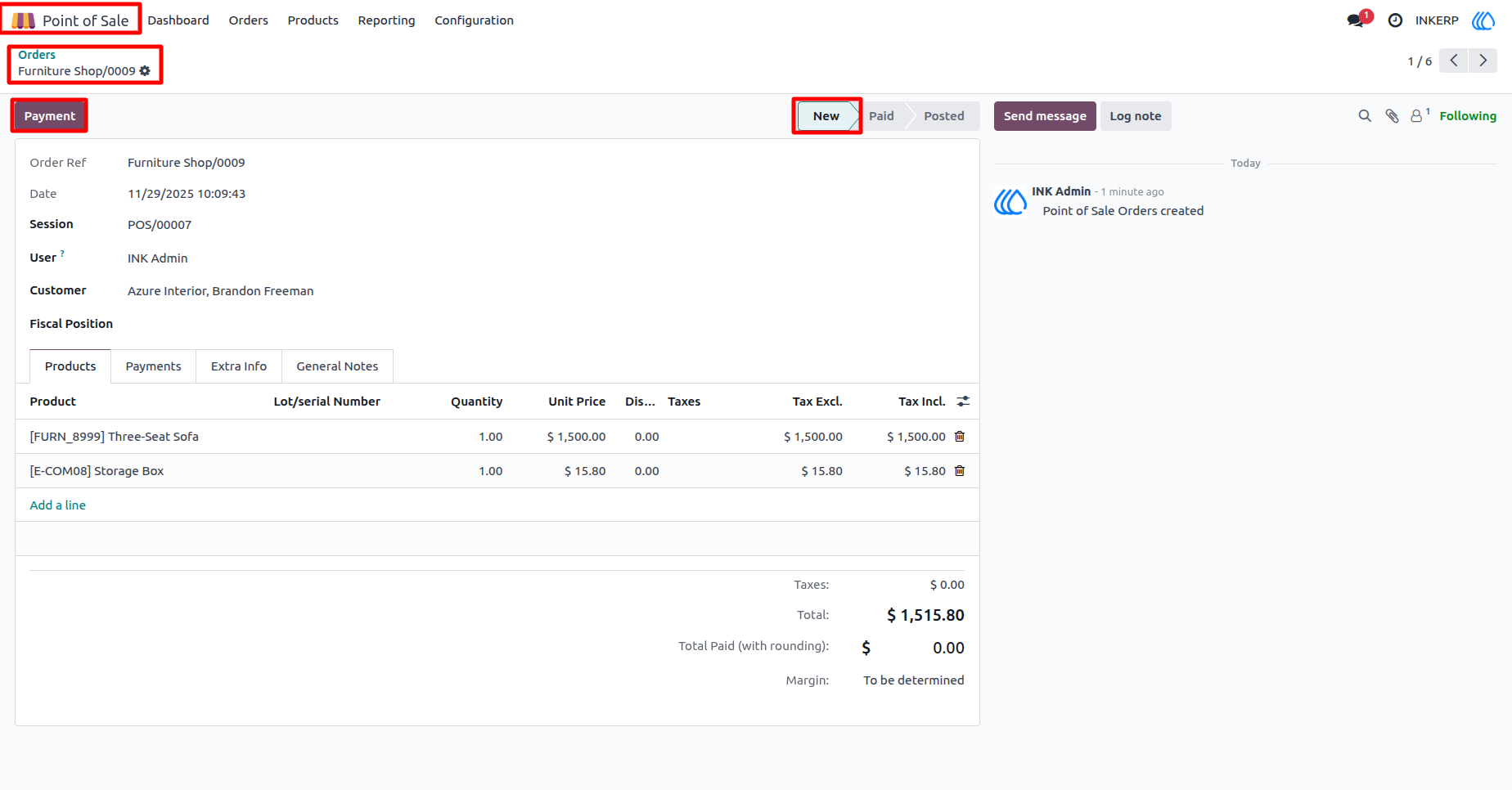This screenshot has width=1512, height=790.
Task: Switch to the Extra Info tab
Action: pyautogui.click(x=239, y=366)
